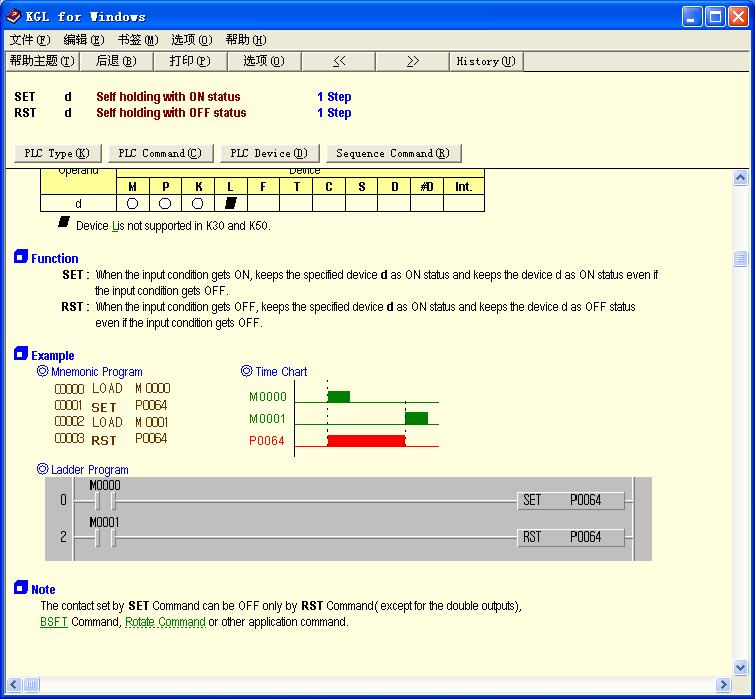The width and height of the screenshot is (755, 699).
Task: Click the green M0000 pulse in time chart
Action: [x=339, y=397]
